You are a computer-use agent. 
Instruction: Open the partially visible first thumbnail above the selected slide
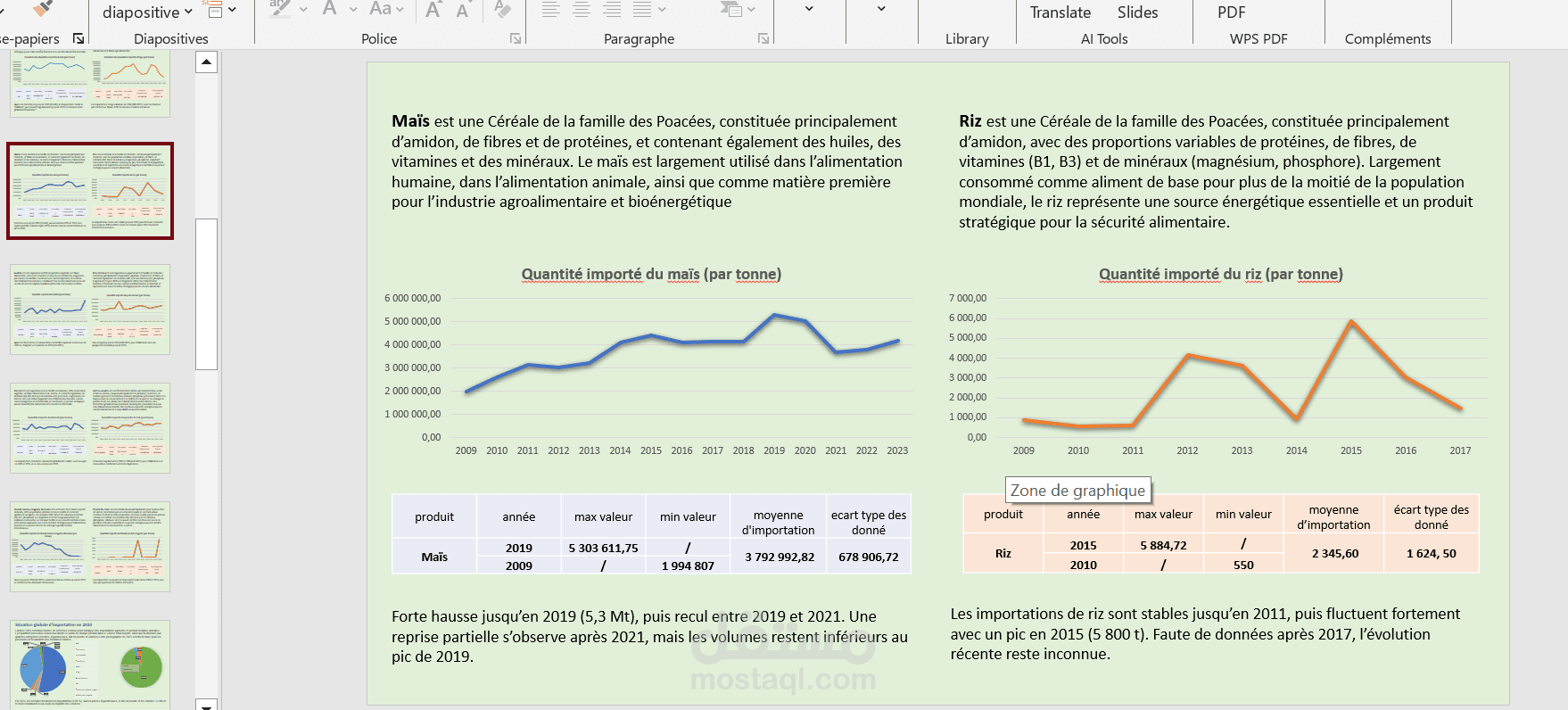pos(90,84)
